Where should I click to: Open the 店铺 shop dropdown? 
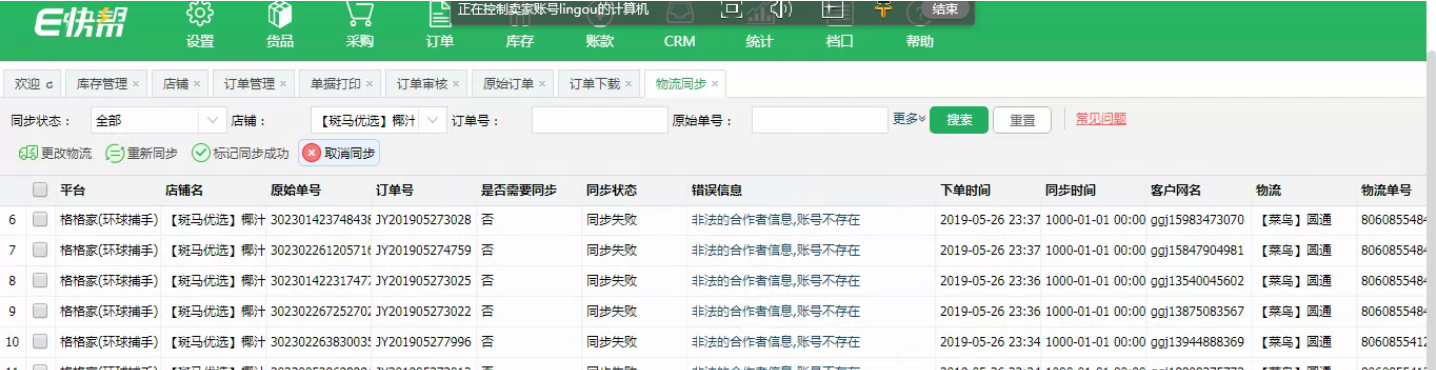coord(379,120)
